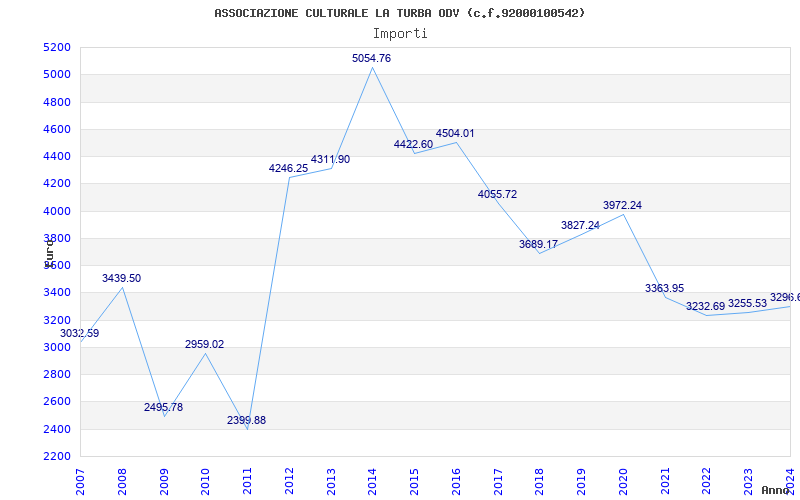This screenshot has height=500, width=800.
Task: Select the 4504.01 data label
Action: coord(455,133)
